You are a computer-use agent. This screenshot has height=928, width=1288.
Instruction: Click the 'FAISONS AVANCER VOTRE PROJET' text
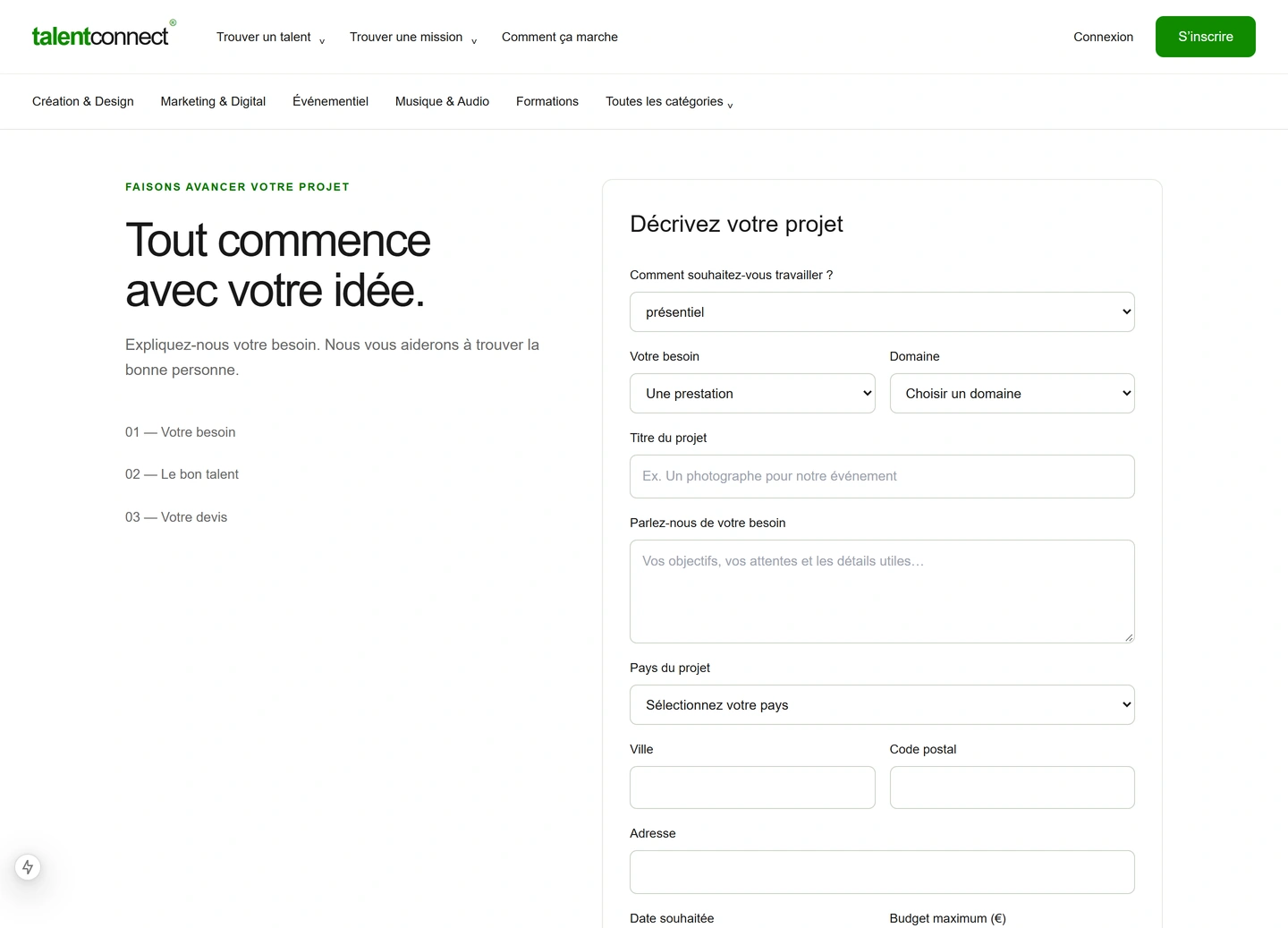(237, 187)
